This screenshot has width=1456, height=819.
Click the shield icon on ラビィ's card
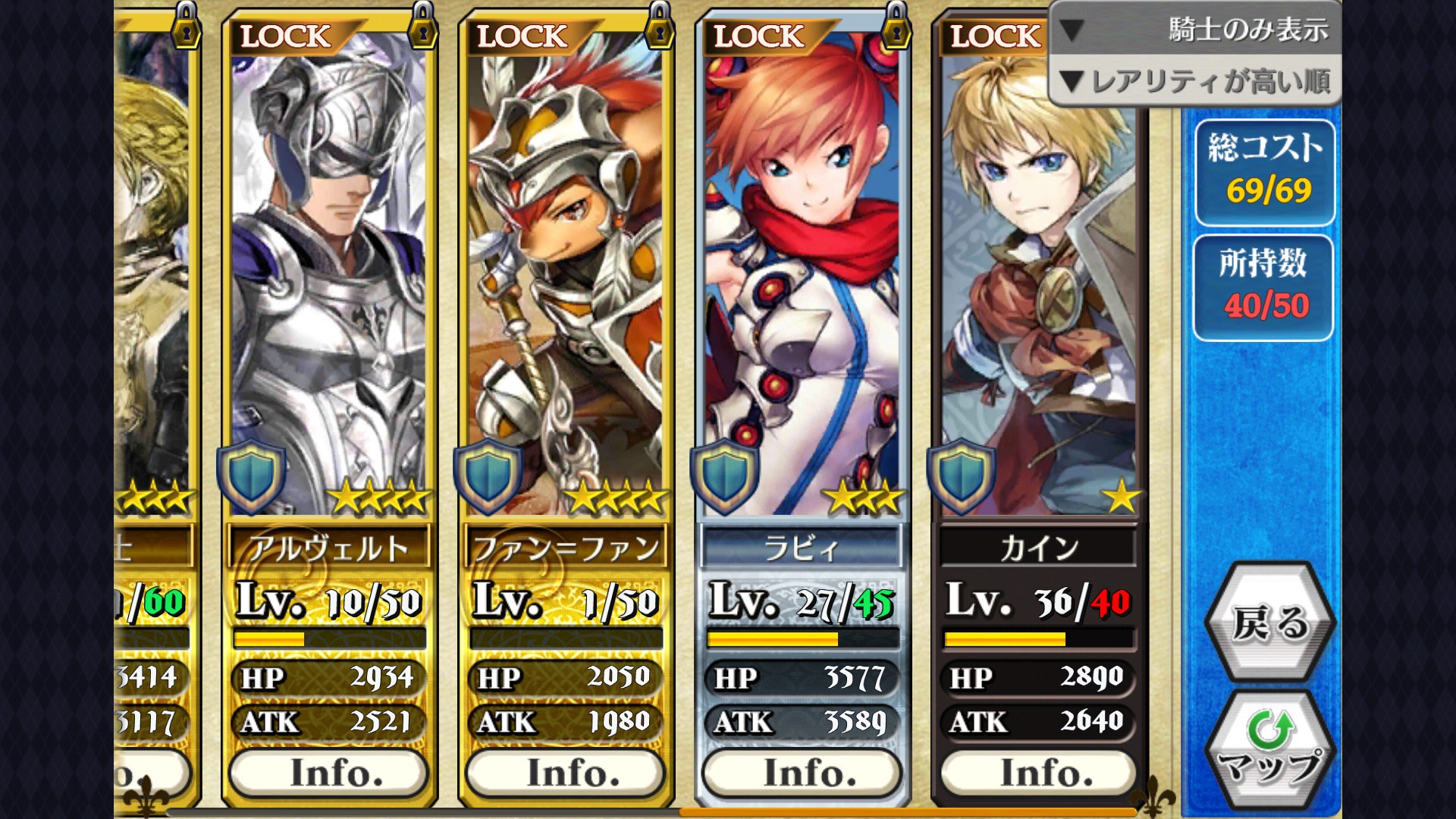point(724,476)
